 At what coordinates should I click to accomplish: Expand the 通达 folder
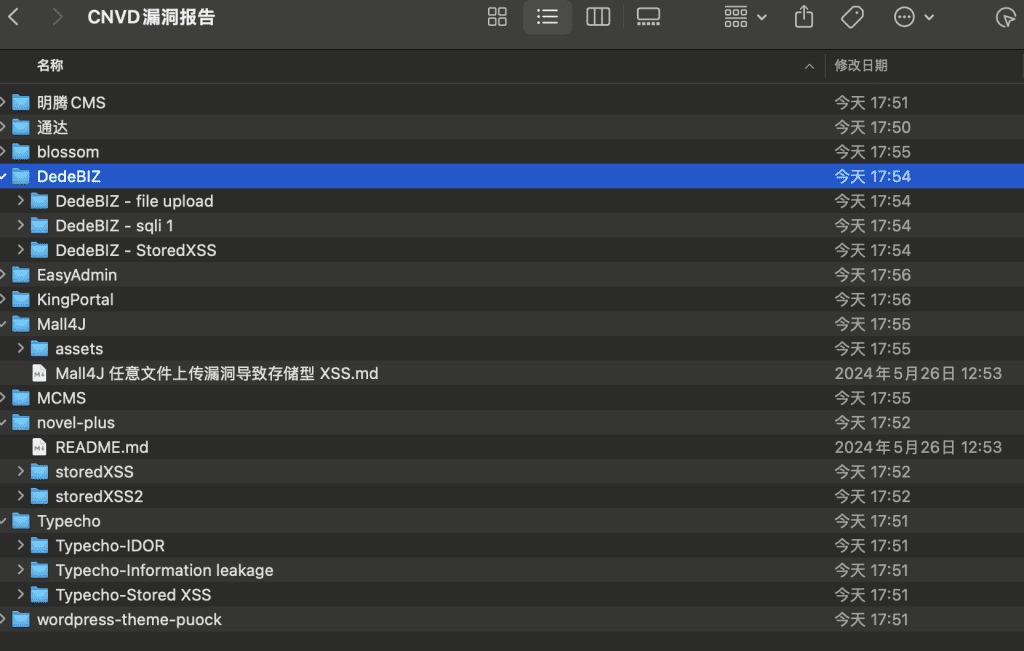3,127
